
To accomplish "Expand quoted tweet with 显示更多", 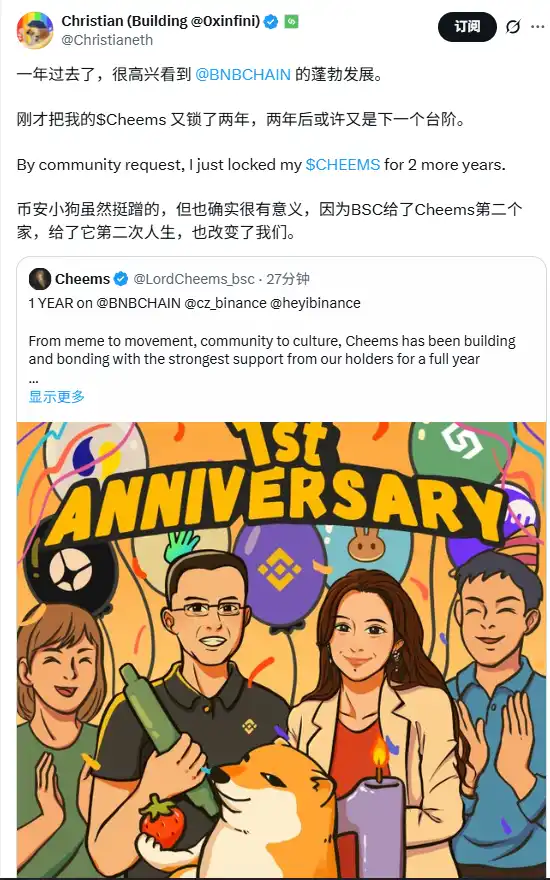I will coord(57,397).
